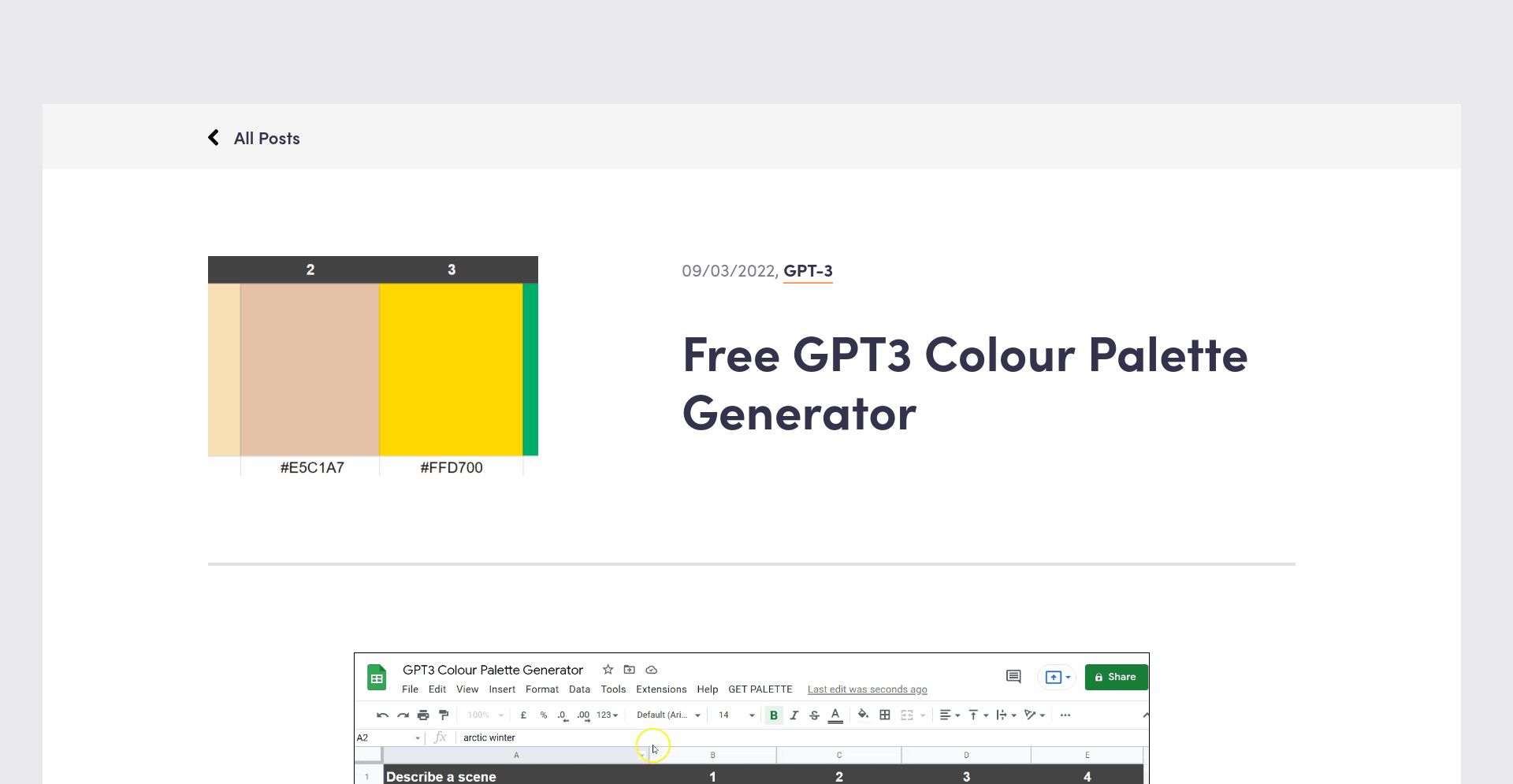Image resolution: width=1513 pixels, height=784 pixels.
Task: Click the formula bar showing 'arctic winter'
Action: click(x=802, y=738)
